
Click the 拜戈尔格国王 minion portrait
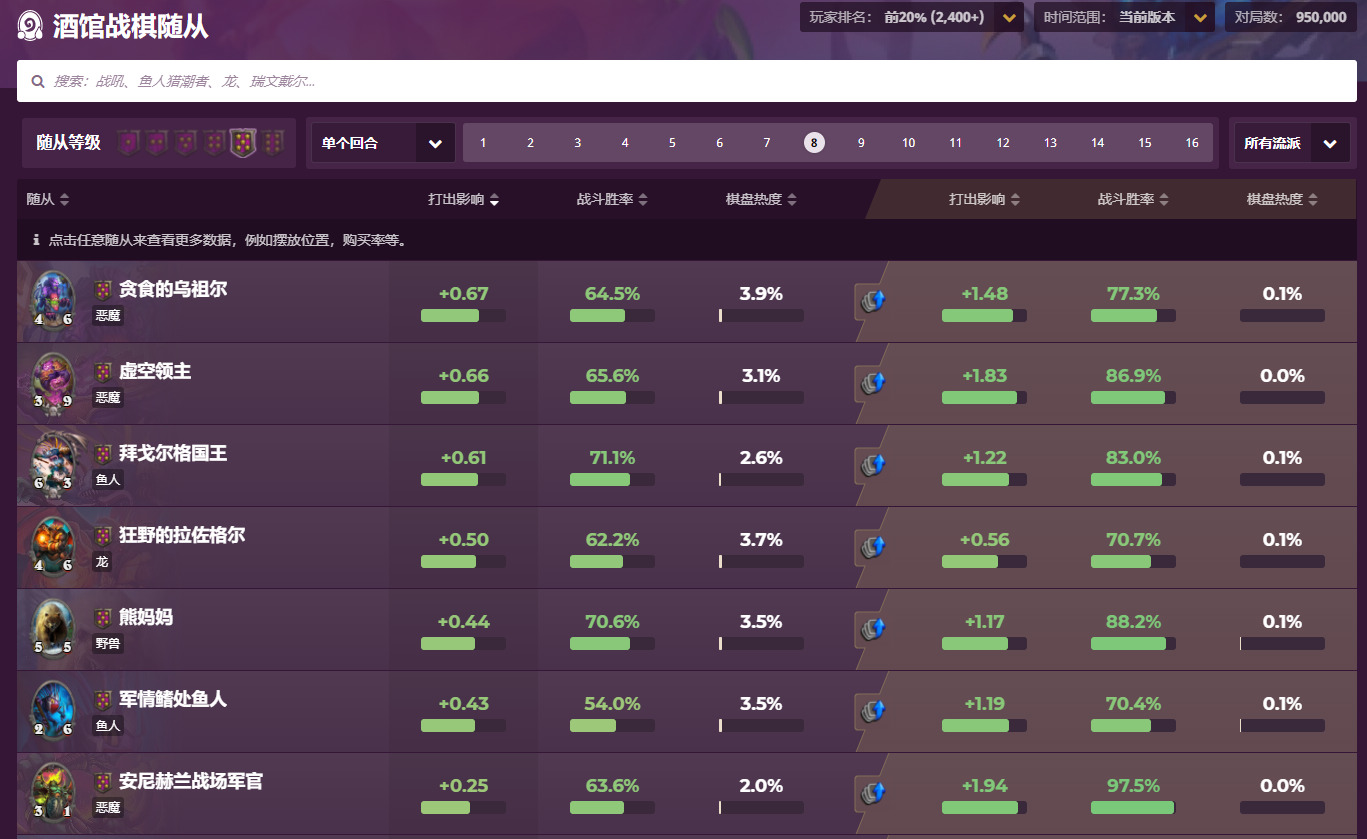pyautogui.click(x=53, y=465)
